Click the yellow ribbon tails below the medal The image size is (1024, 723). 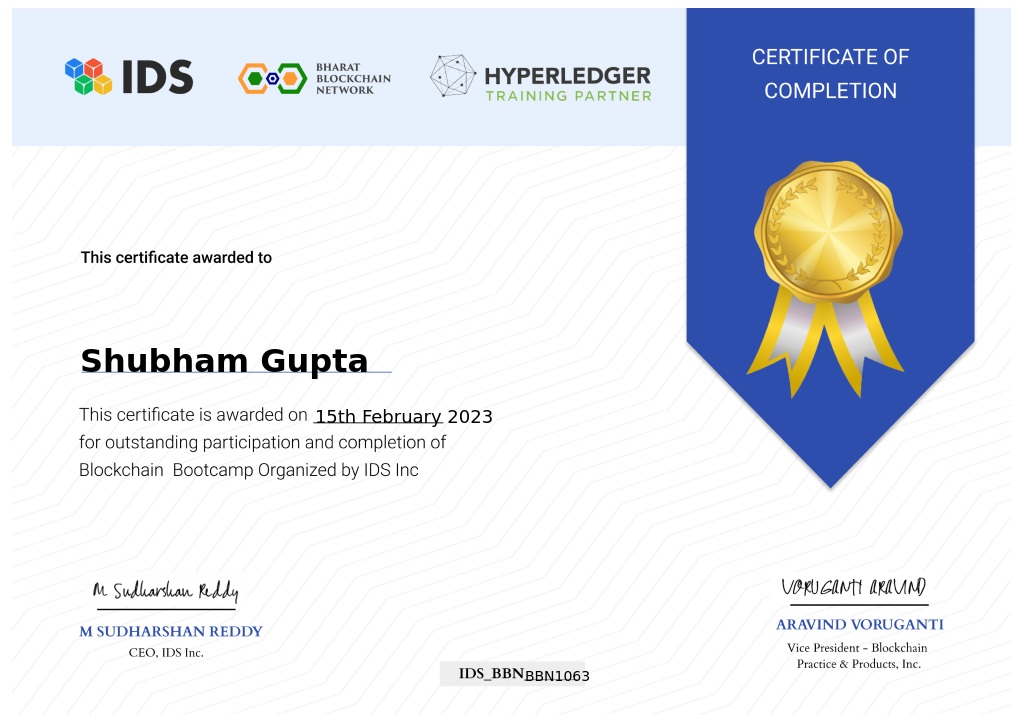828,345
